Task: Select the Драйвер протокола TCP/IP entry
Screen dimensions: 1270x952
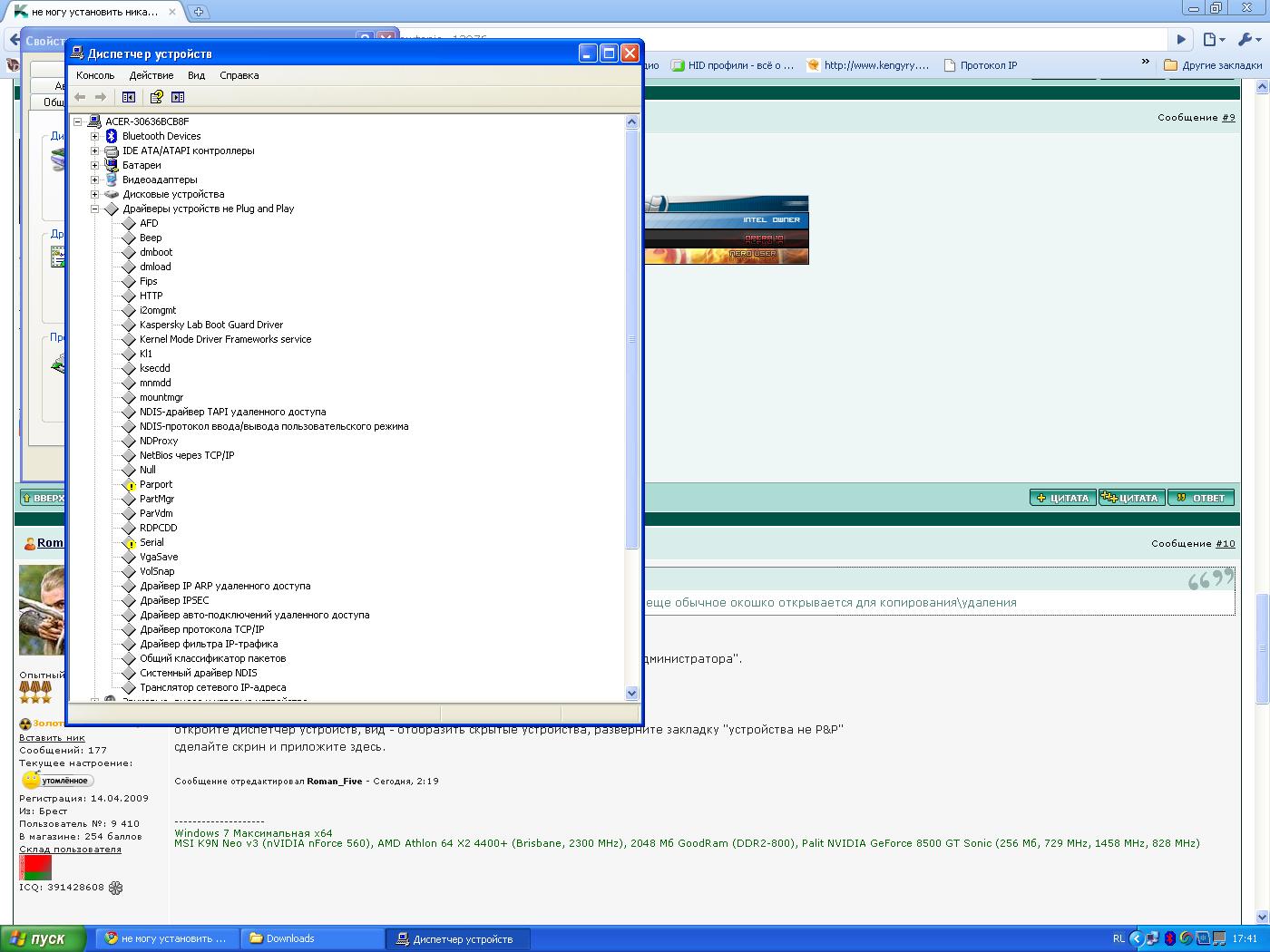Action: (201, 629)
